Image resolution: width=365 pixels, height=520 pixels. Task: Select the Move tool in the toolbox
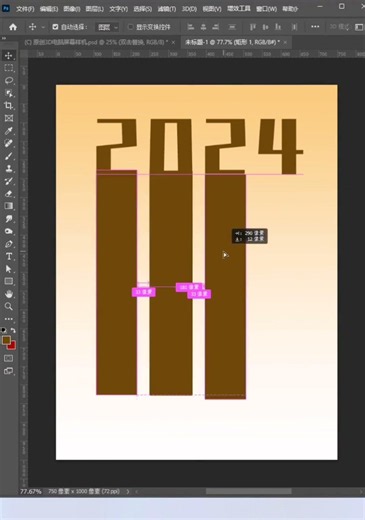click(9, 55)
